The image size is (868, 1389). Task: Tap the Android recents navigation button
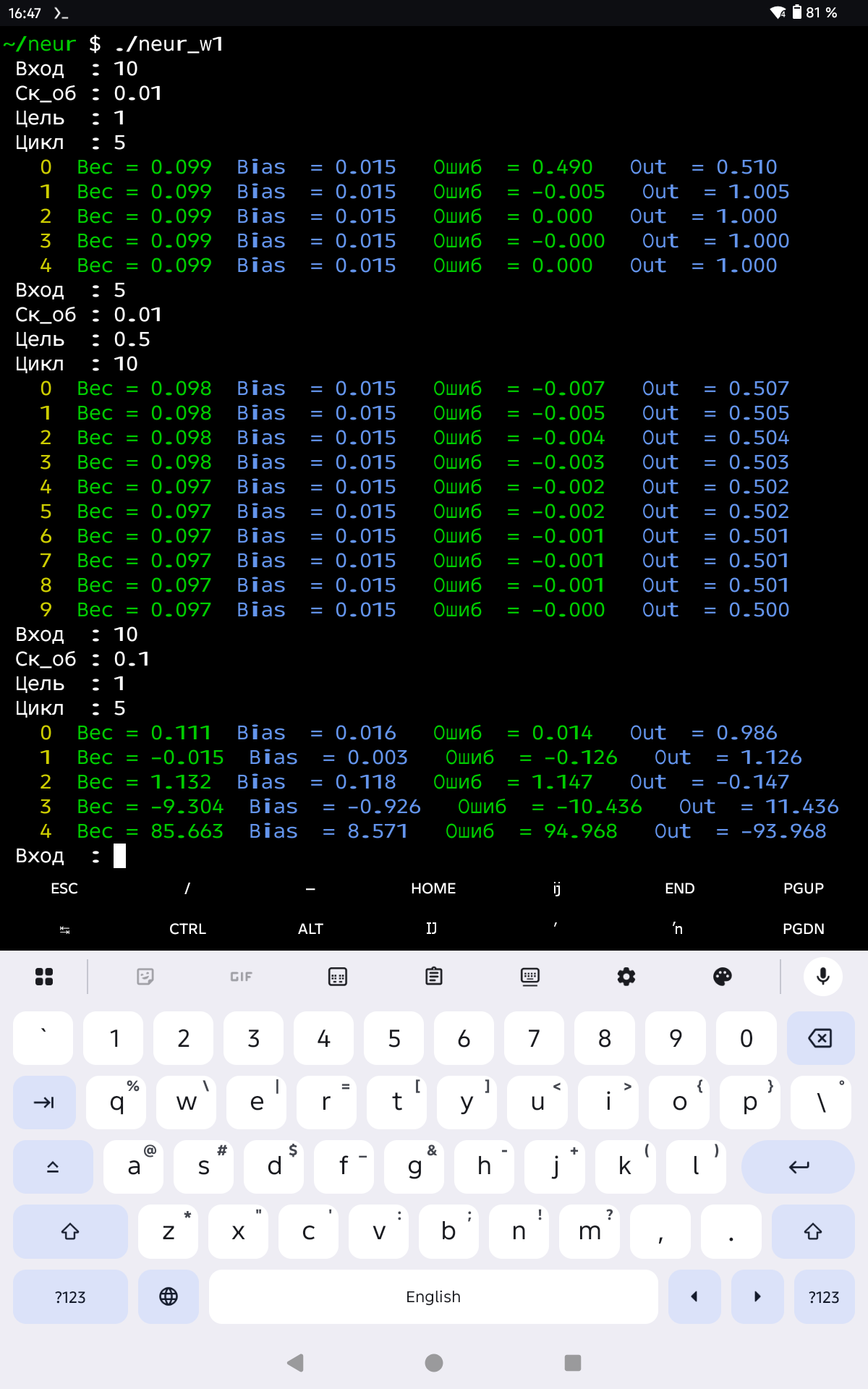(573, 1363)
